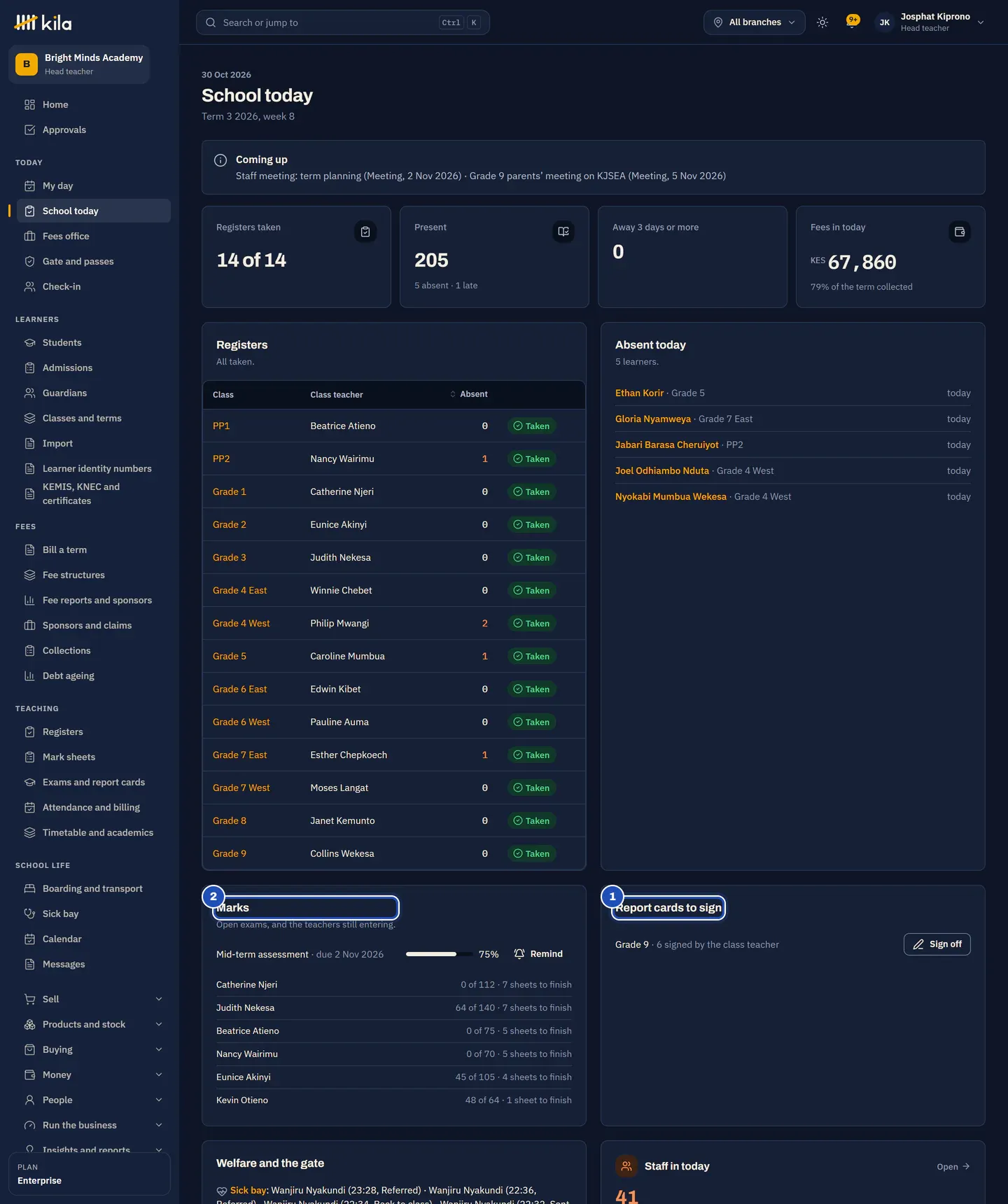Open Ethan Korir's learner link

pos(639,393)
